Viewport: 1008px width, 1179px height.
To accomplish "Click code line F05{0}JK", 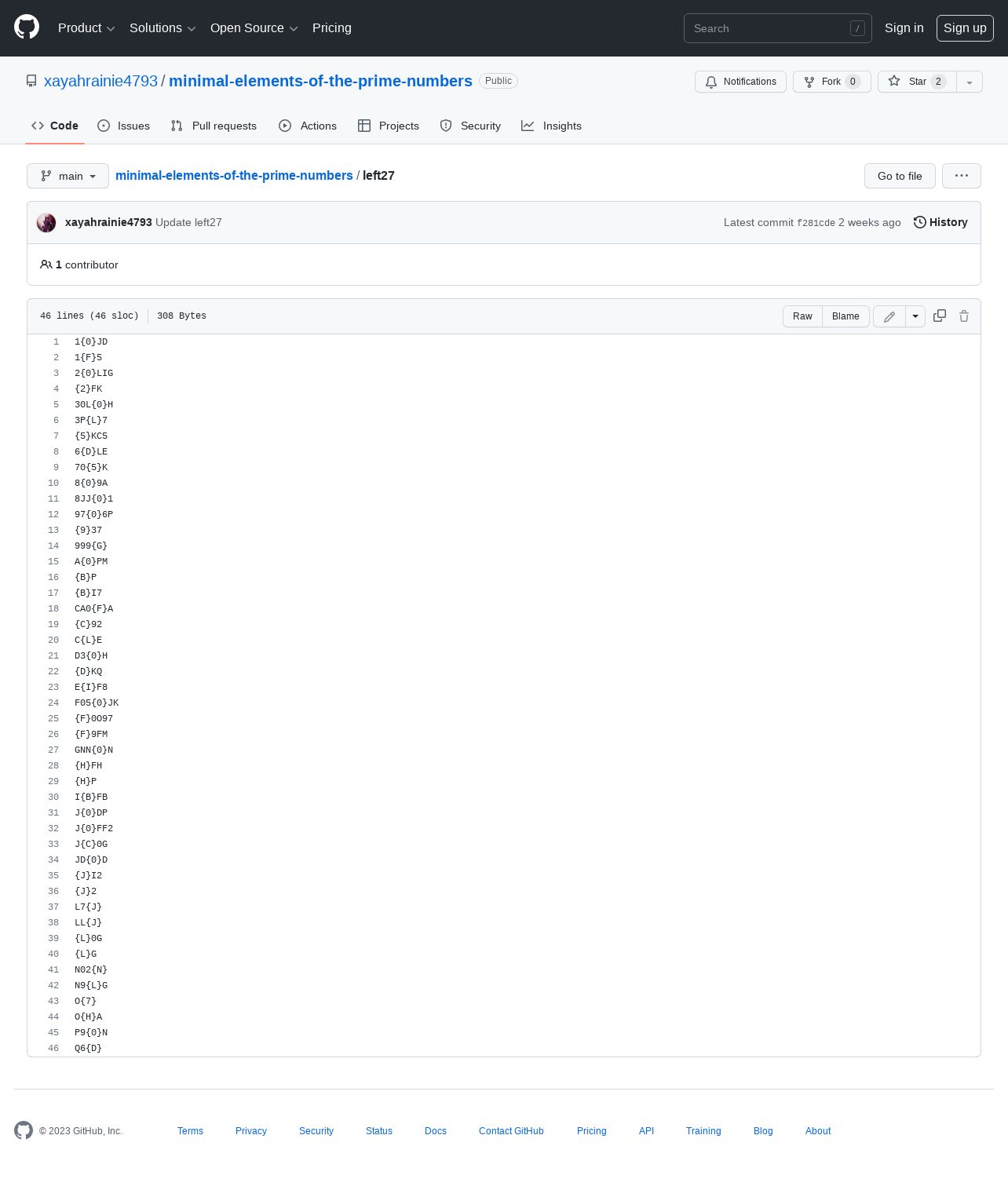I will [x=97, y=703].
